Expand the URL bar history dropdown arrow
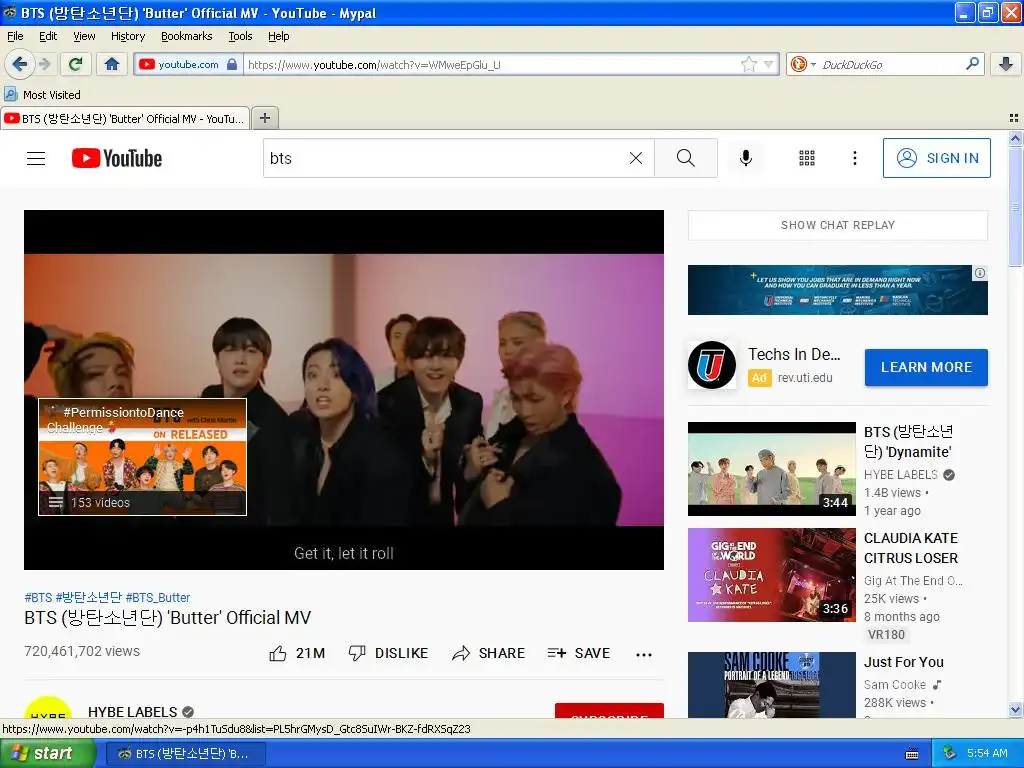 pos(769,64)
